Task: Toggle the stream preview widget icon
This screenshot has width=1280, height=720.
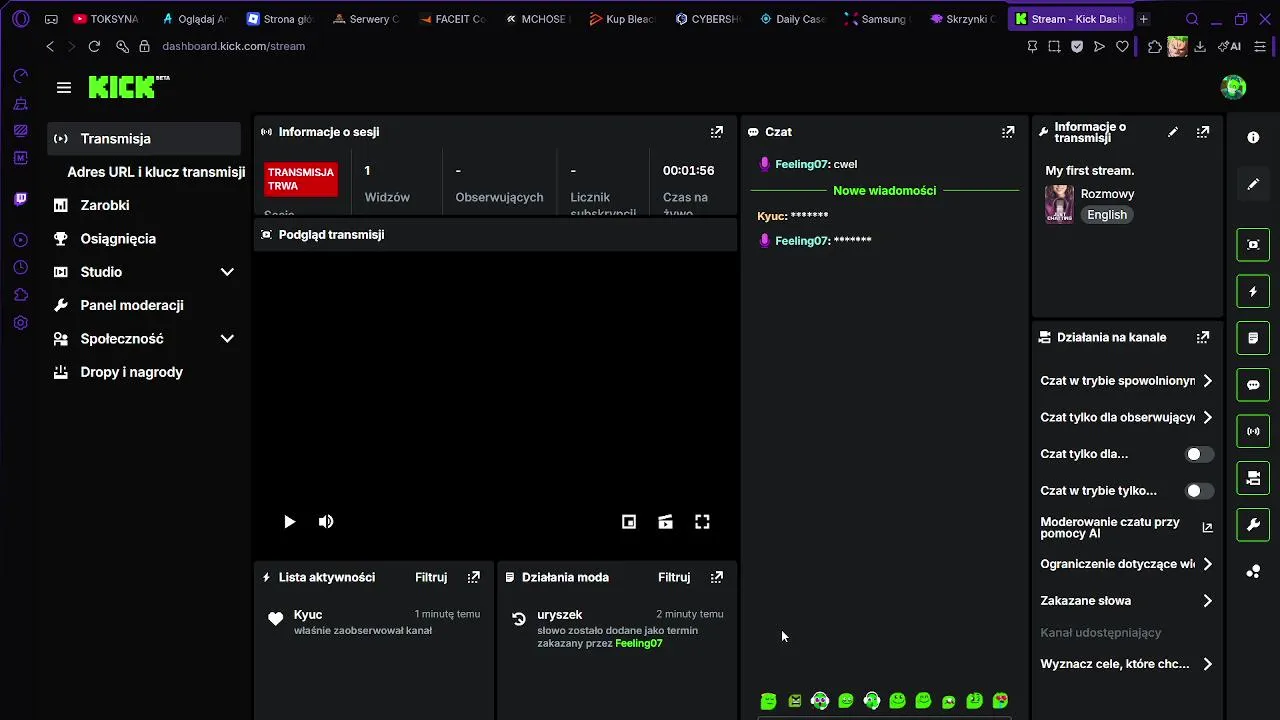Action: tap(1253, 244)
